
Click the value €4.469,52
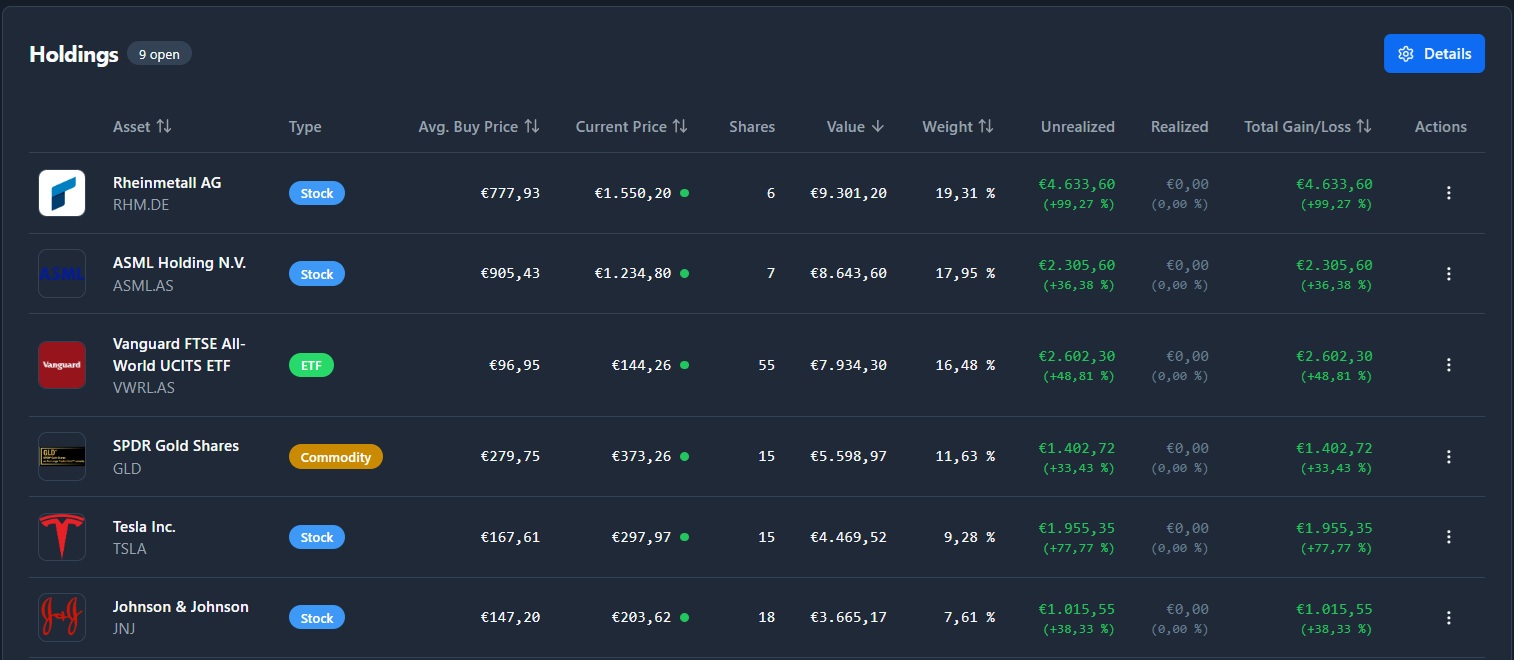click(848, 537)
